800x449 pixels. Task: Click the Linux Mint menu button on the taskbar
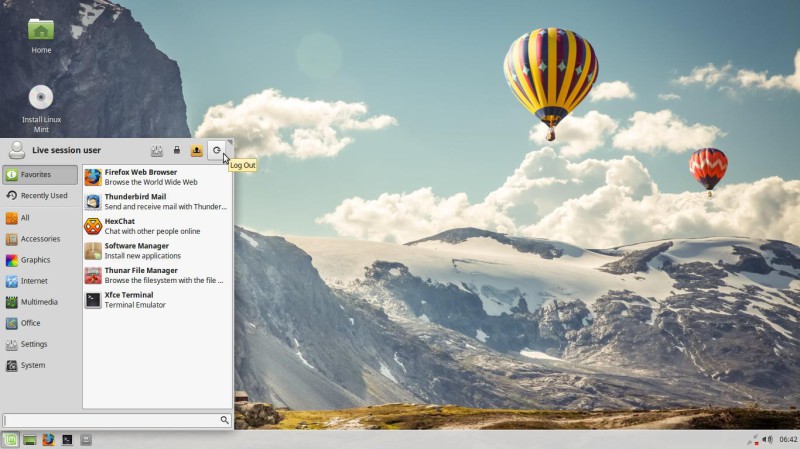[x=10, y=440]
